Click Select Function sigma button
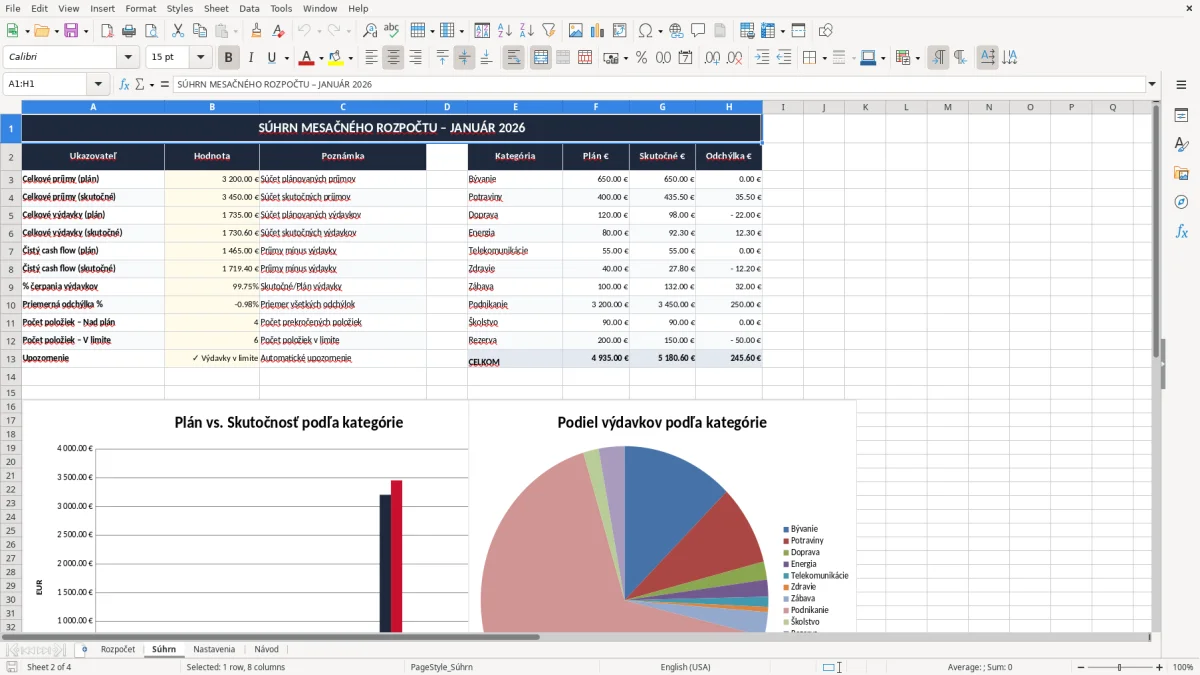The image size is (1200, 675). point(140,84)
